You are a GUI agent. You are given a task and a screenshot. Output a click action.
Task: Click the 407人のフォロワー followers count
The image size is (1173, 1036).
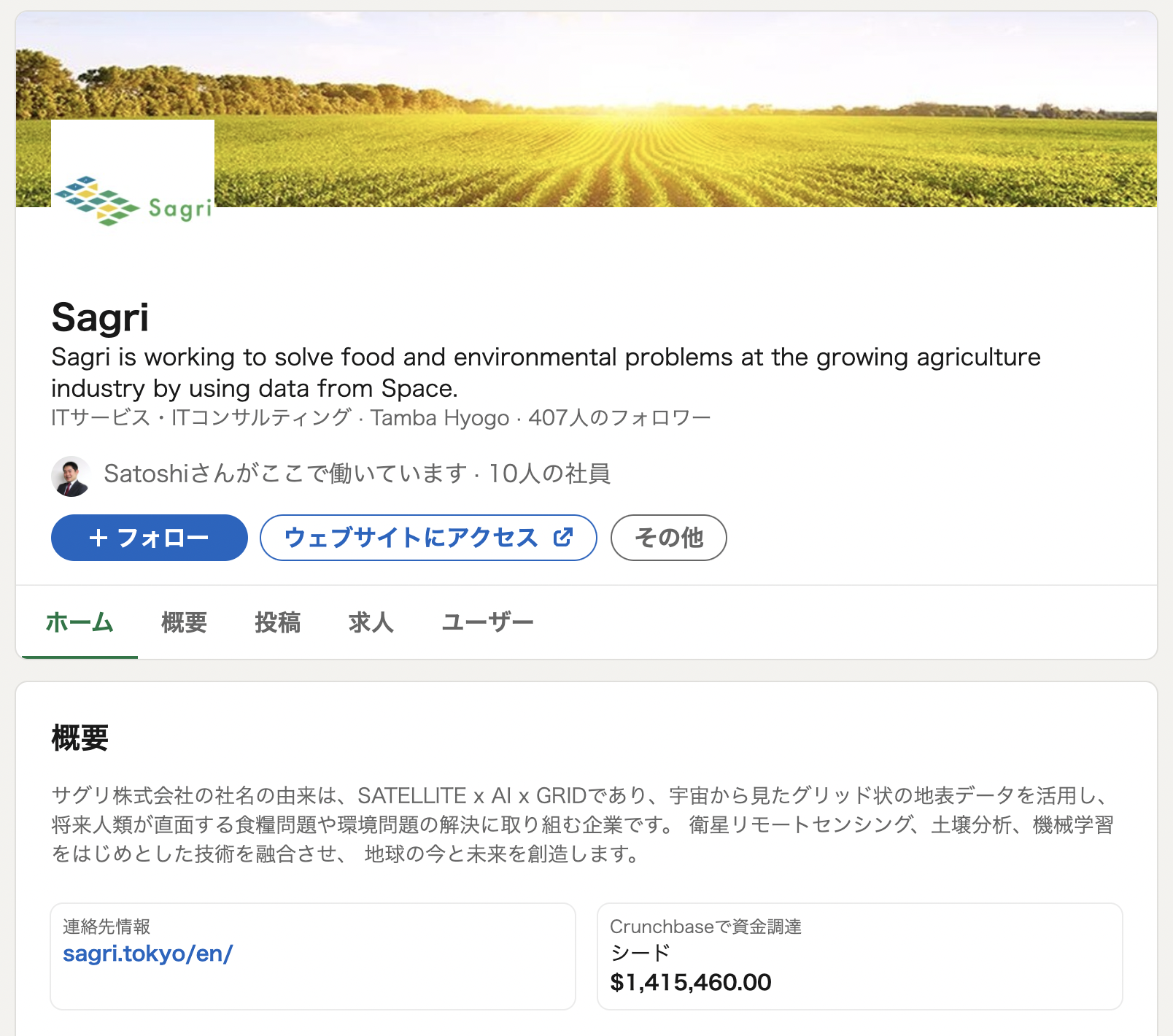619,418
